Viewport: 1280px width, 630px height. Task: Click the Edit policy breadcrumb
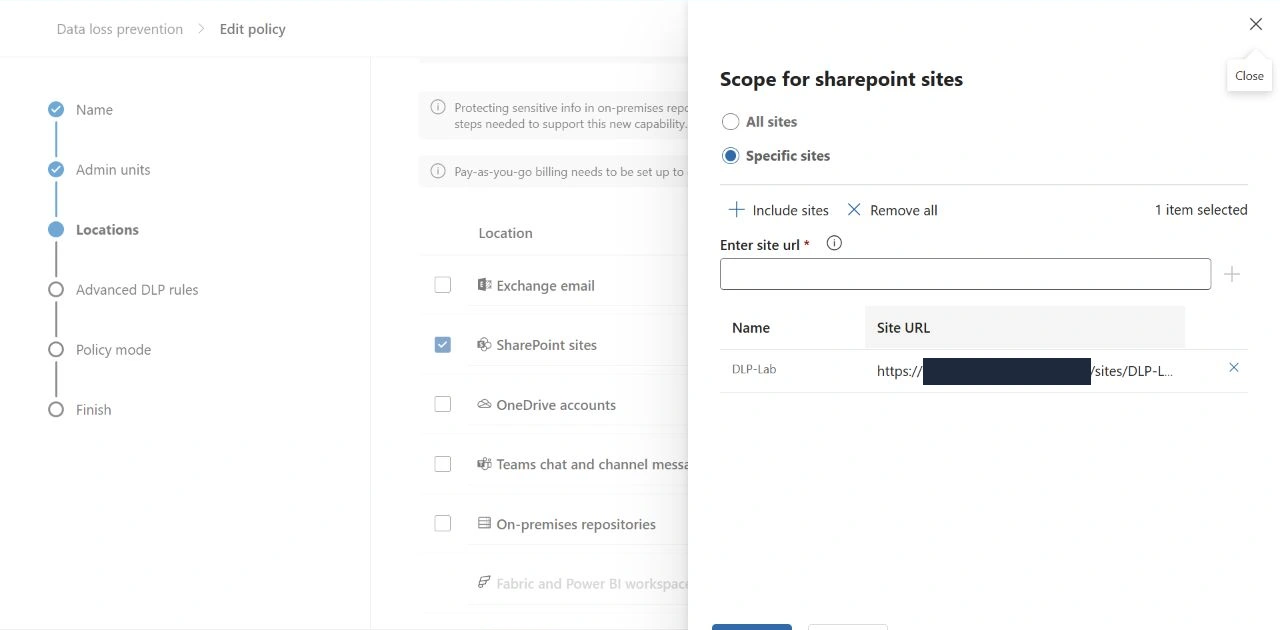click(x=253, y=29)
